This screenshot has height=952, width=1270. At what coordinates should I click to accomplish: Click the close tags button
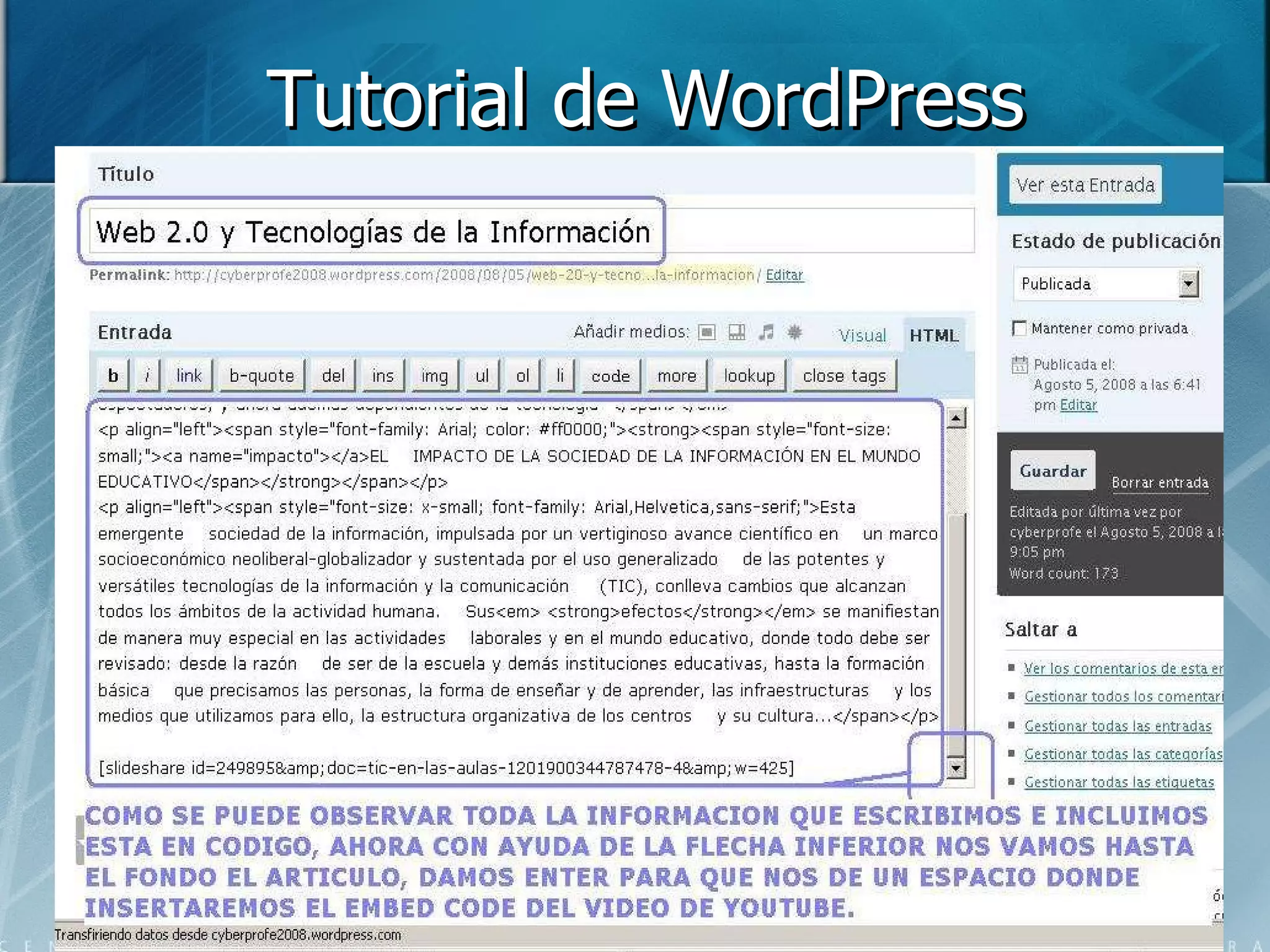(x=845, y=376)
